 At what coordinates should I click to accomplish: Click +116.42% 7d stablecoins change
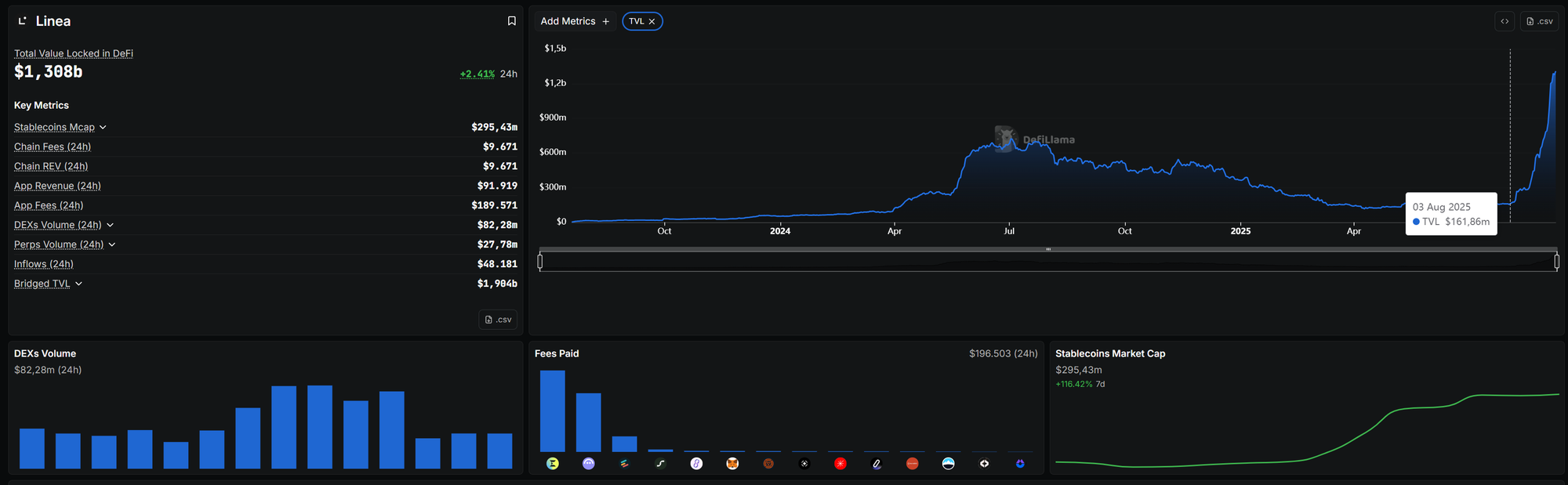click(x=1080, y=384)
